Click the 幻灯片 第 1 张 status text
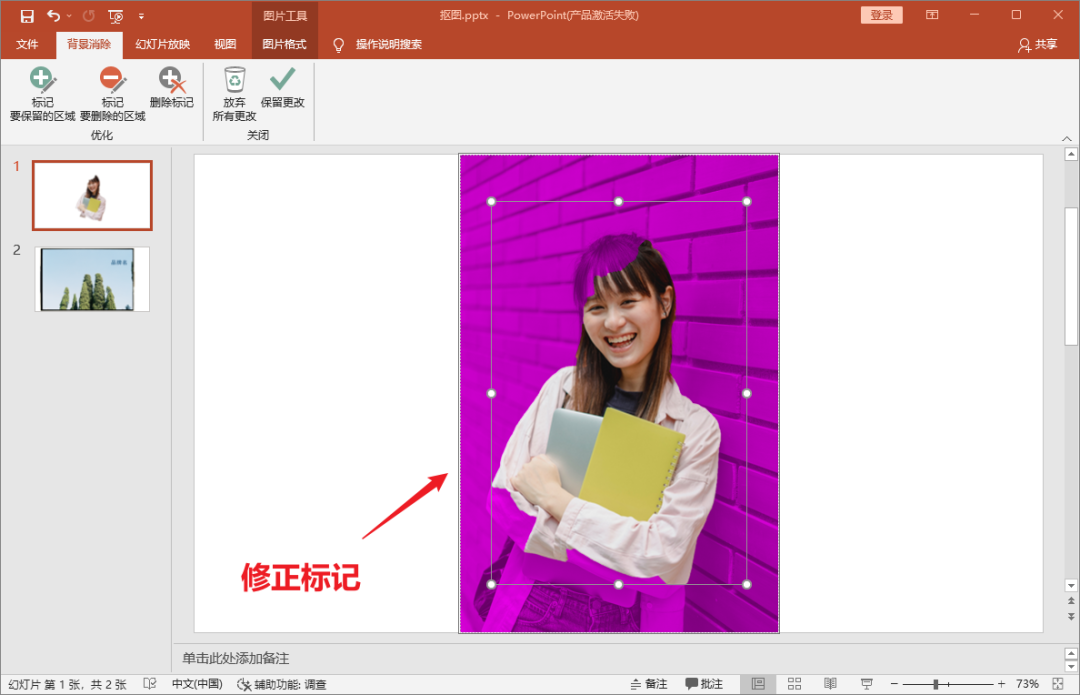Viewport: 1080px width, 695px height. click(68, 684)
